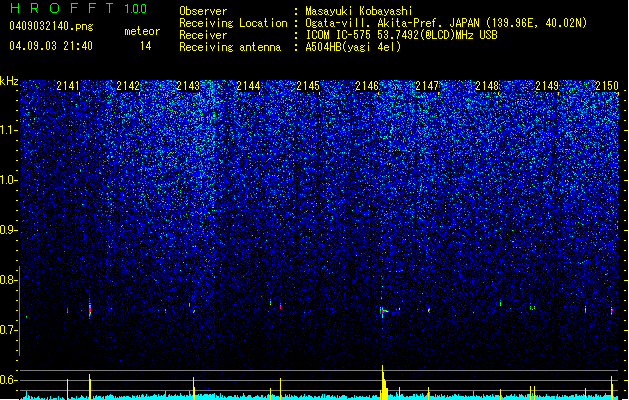Click the 2145 time marker
The width and height of the screenshot is (629, 400).
308,86
